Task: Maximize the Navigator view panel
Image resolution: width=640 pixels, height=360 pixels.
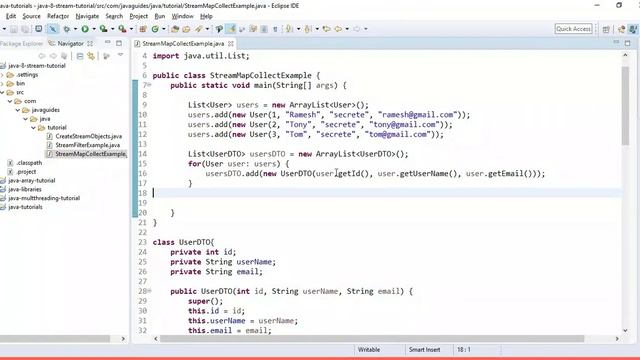Action: (119, 43)
